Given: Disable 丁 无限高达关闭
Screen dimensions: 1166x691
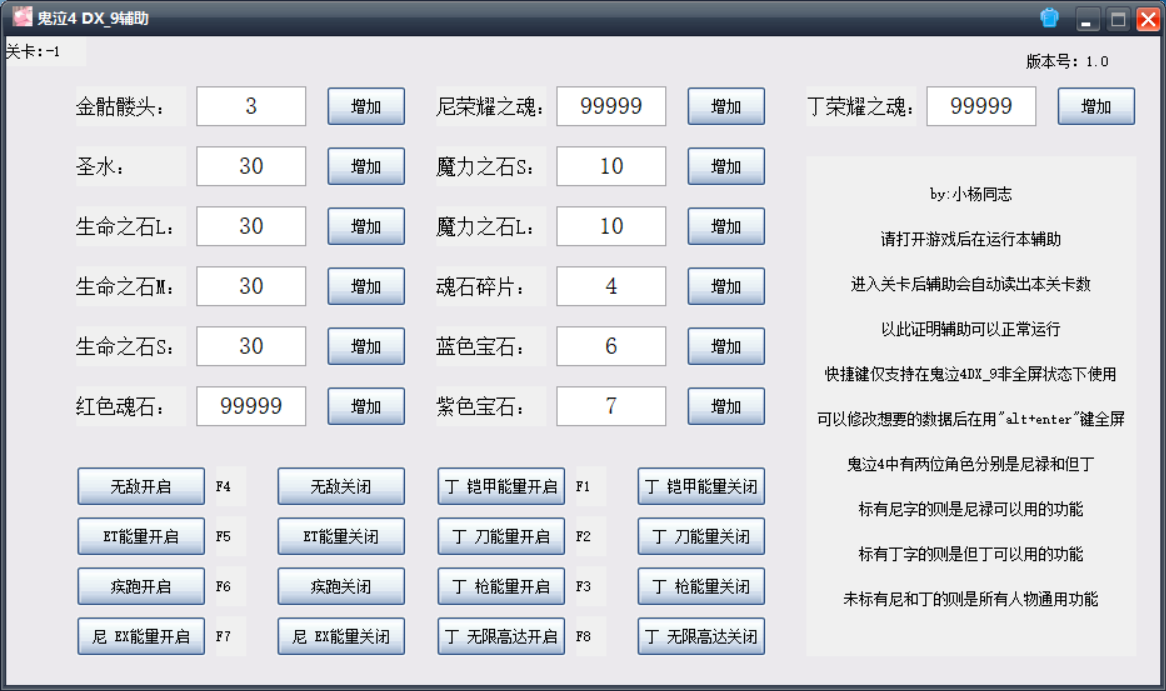Looking at the screenshot, I should (701, 636).
